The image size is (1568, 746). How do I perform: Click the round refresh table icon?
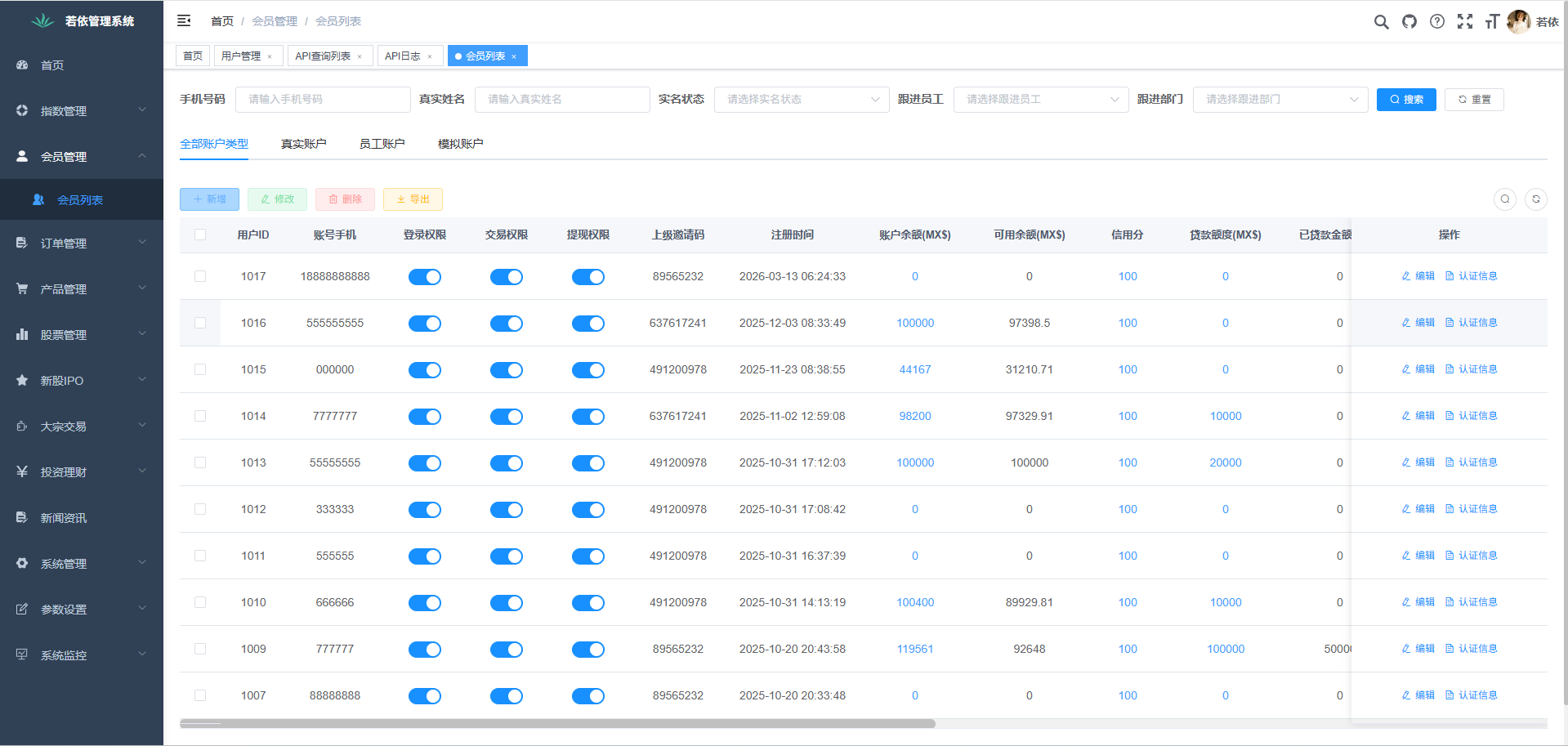(x=1536, y=199)
